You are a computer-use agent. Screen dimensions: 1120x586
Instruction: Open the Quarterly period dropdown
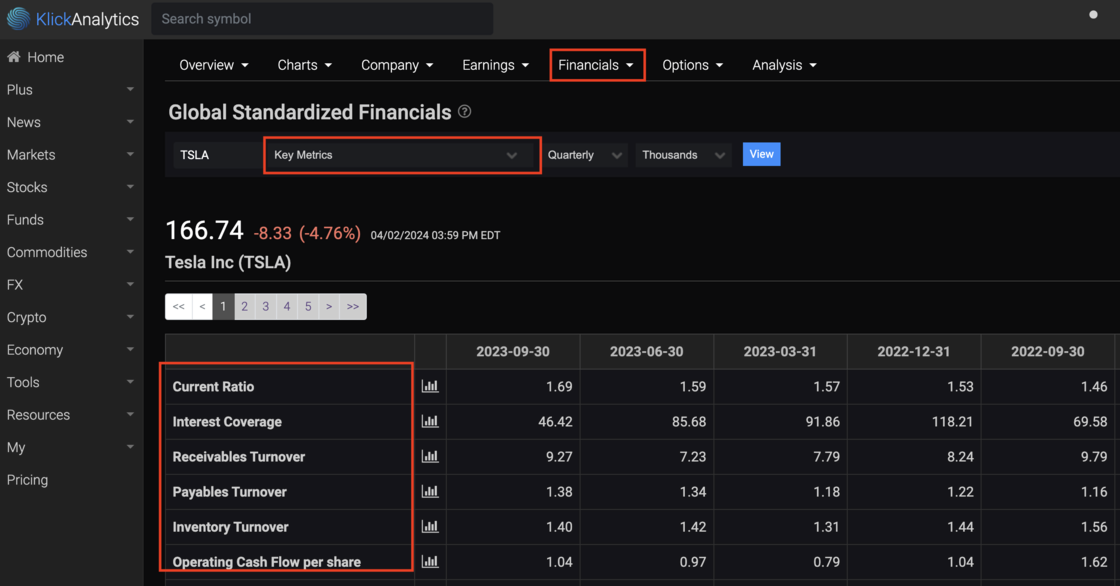coord(584,155)
